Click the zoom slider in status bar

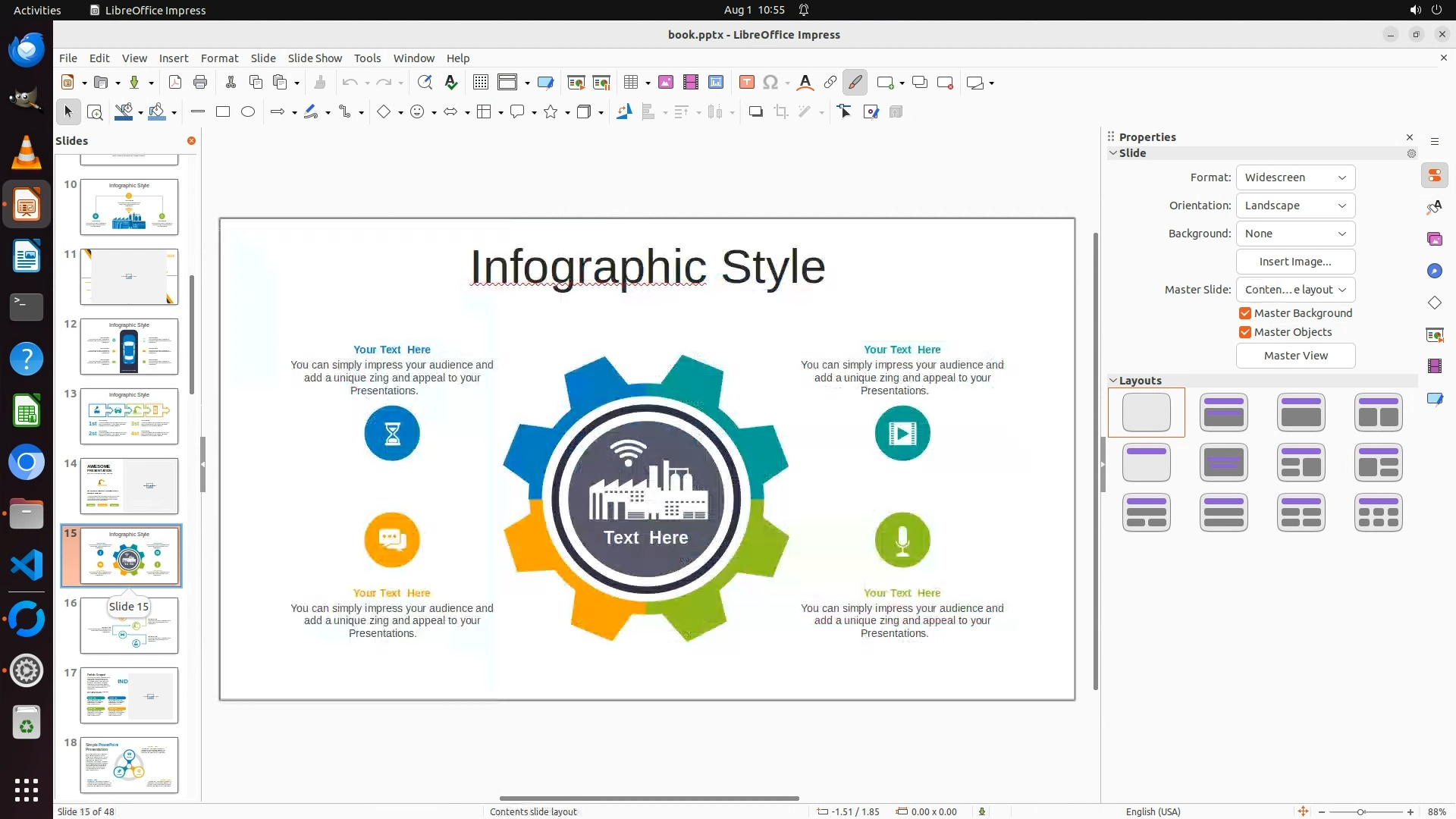click(1361, 812)
